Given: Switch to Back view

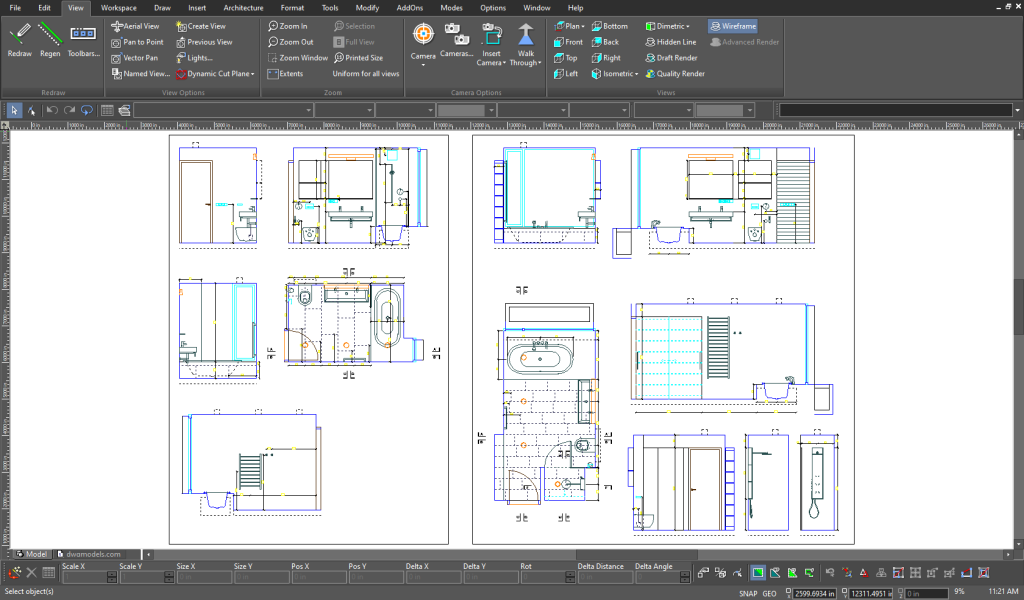Looking at the screenshot, I should click(605, 42).
